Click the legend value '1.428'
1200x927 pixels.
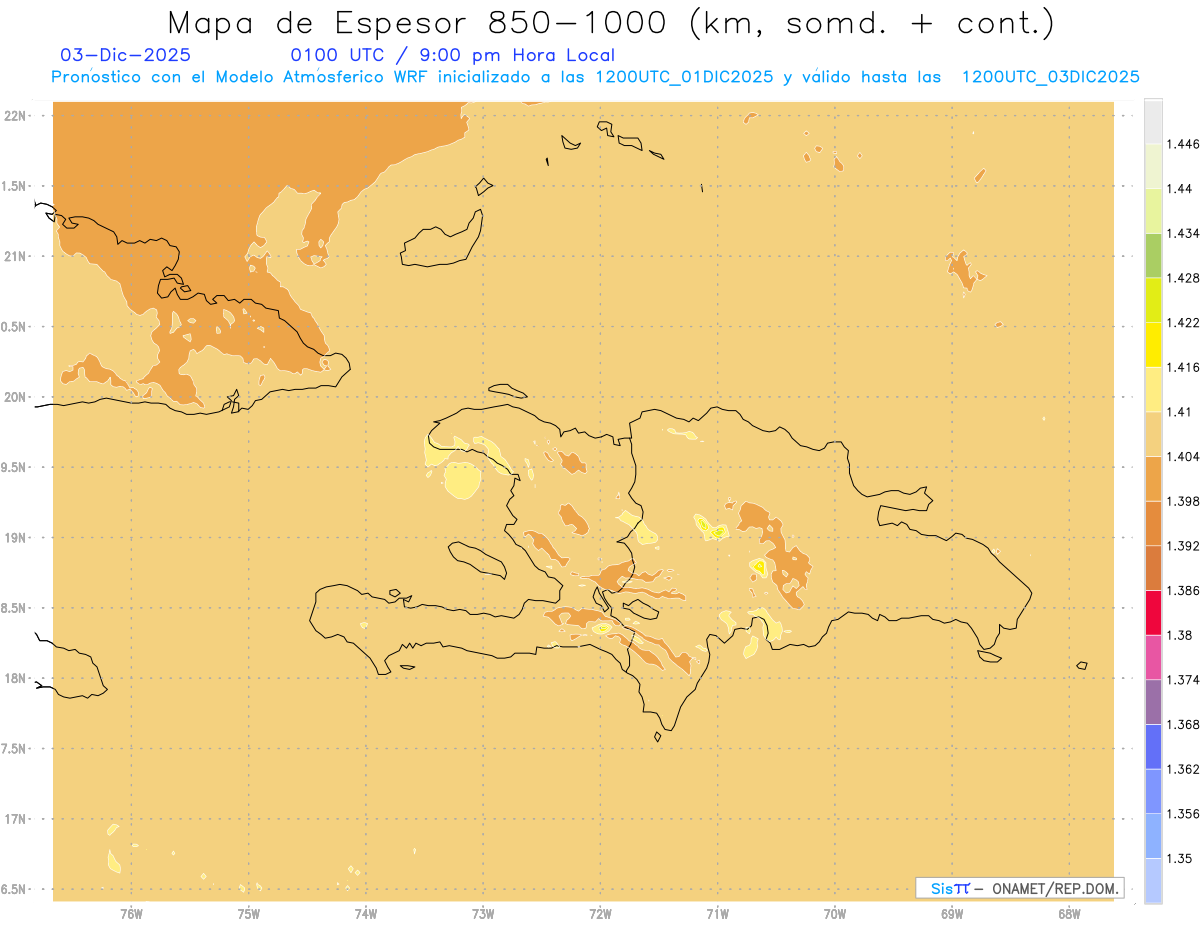click(1183, 278)
